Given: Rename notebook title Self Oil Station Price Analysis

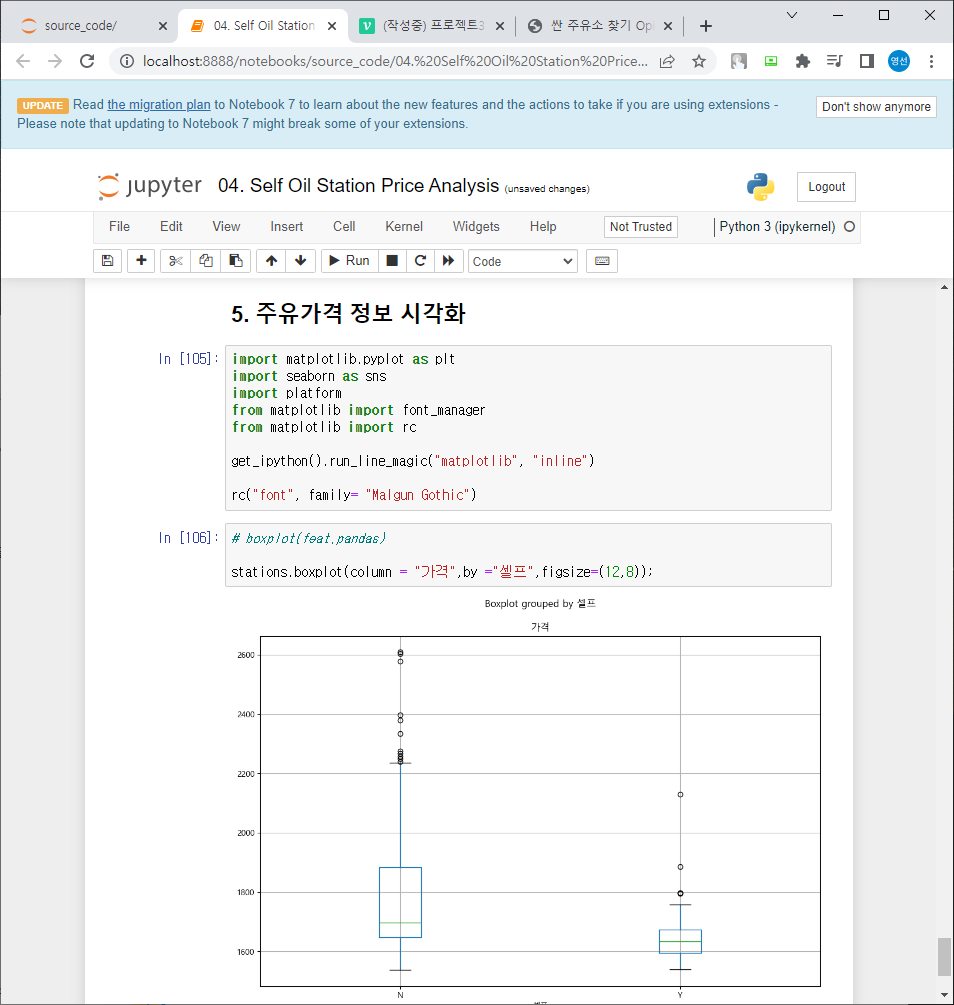Looking at the screenshot, I should coord(358,186).
